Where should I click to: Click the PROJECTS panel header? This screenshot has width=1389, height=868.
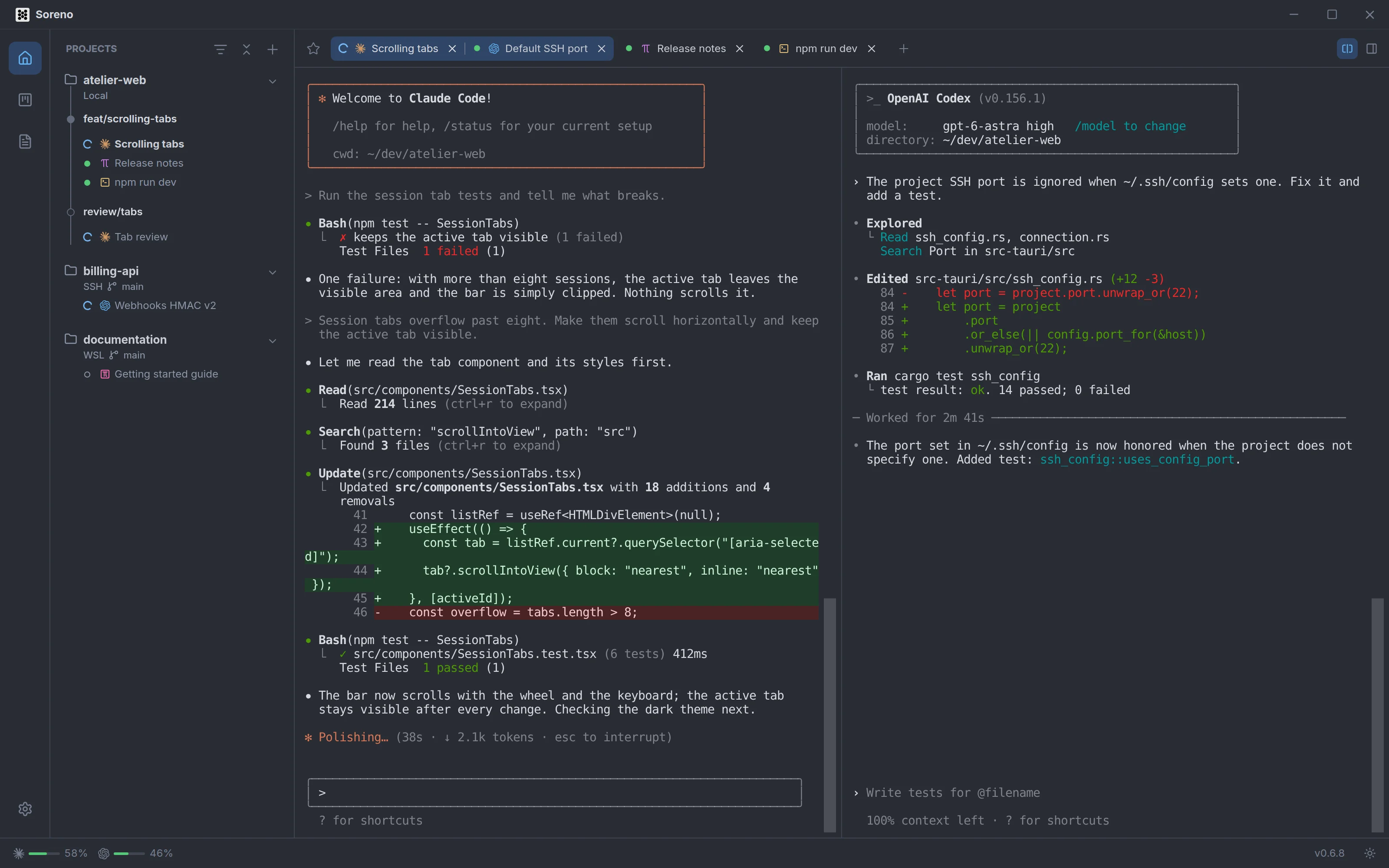[91, 49]
